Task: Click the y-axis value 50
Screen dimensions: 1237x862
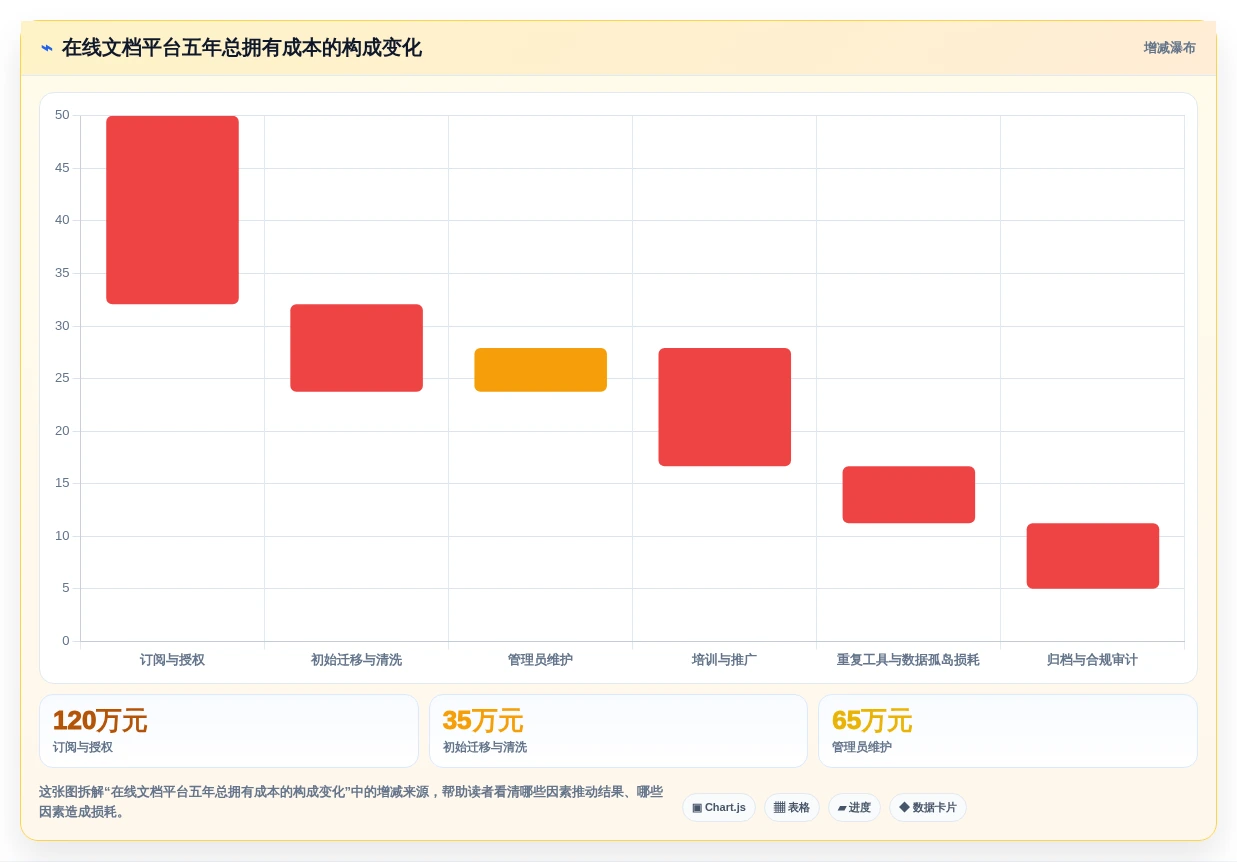Action: [62, 115]
